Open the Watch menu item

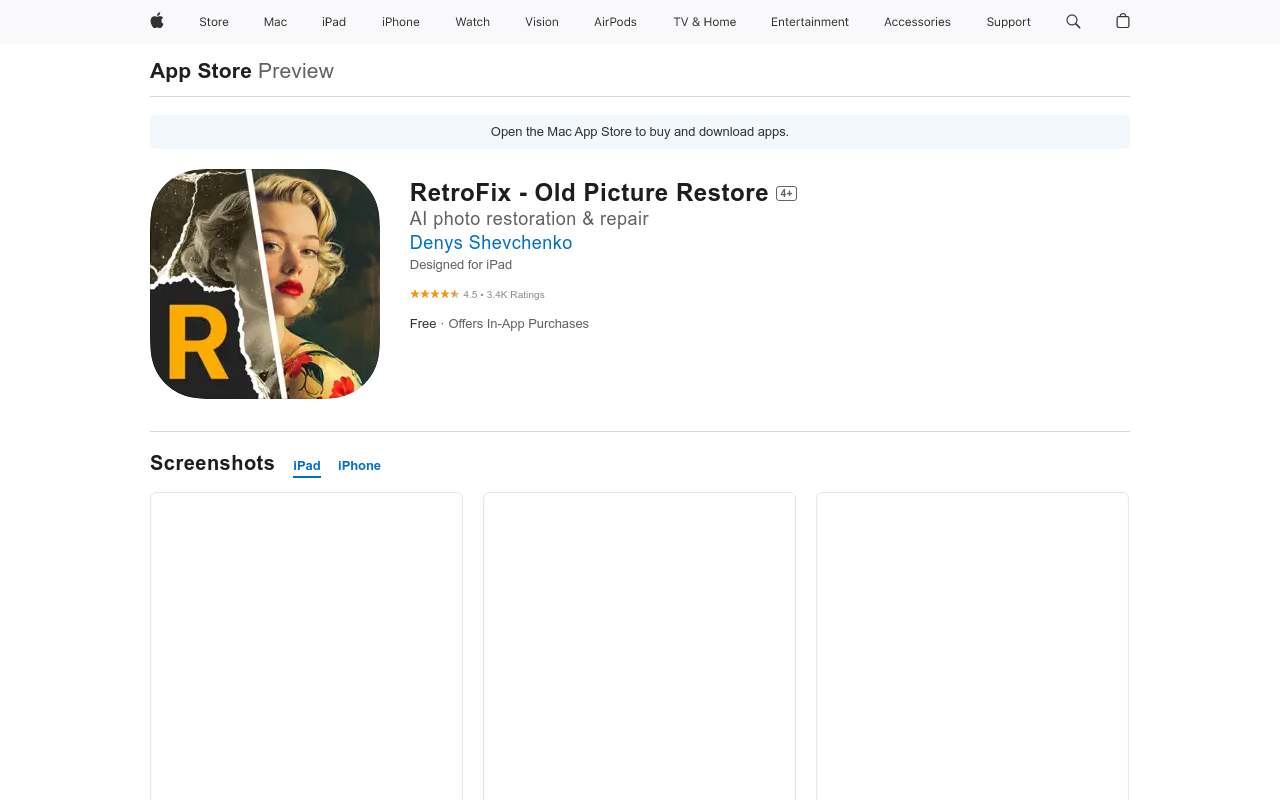pos(472,22)
